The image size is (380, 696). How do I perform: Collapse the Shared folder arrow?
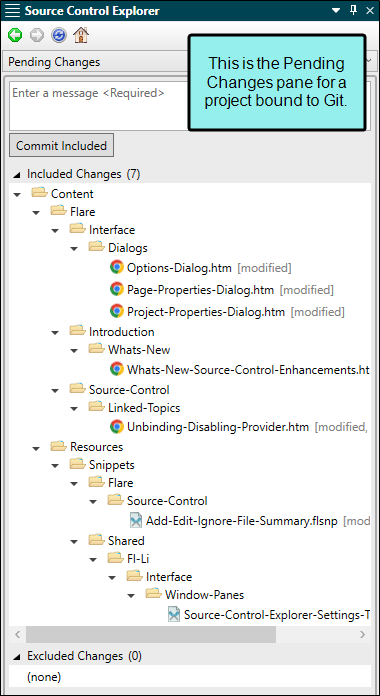point(74,542)
